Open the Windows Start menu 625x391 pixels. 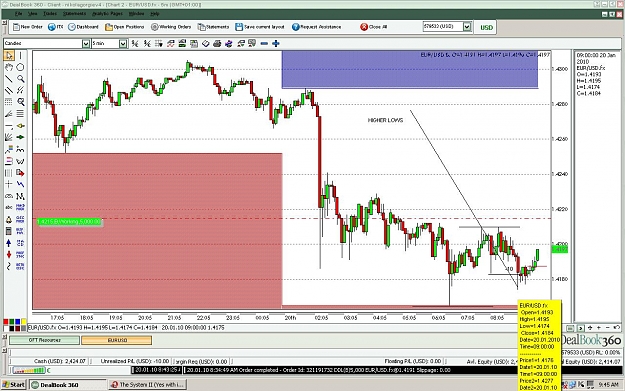point(14,385)
